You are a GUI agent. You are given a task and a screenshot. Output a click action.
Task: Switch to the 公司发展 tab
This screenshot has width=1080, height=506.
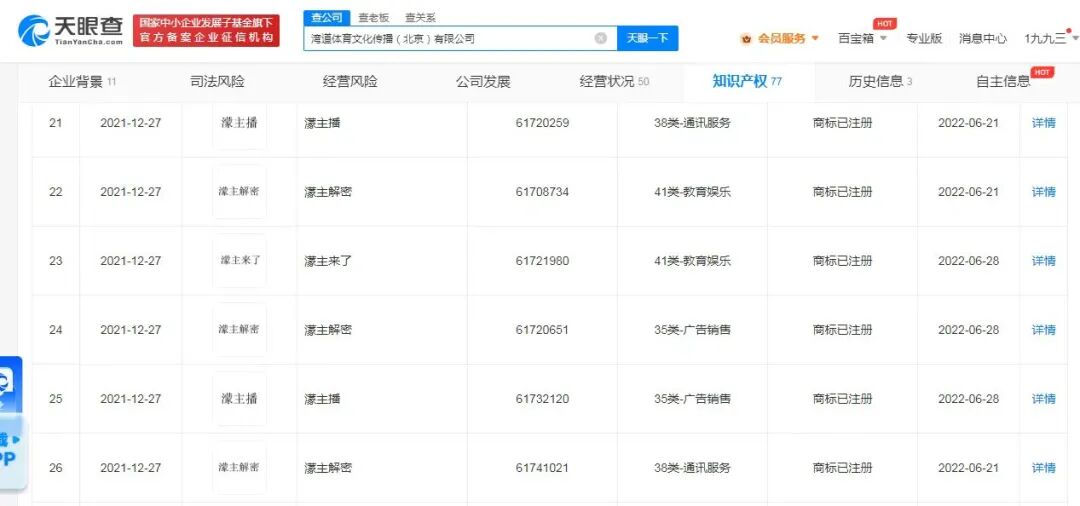tap(483, 82)
